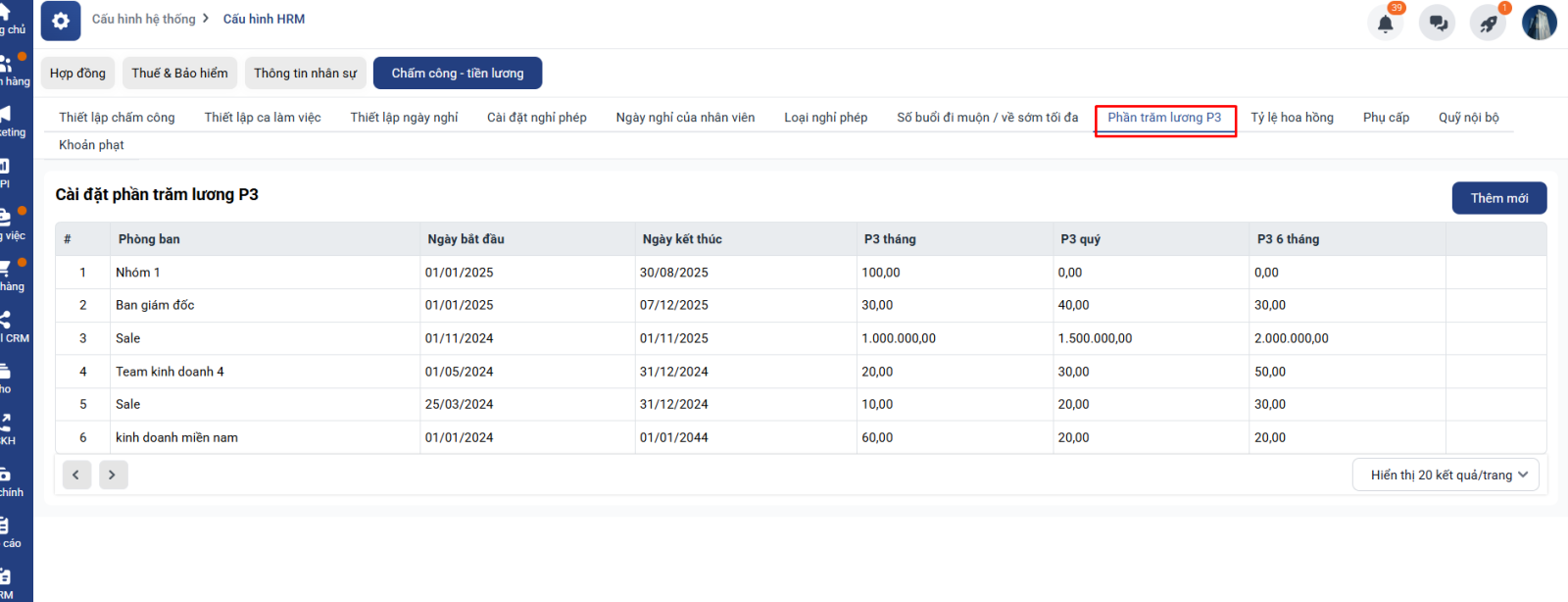
Task: Go to previous page arrow
Action: coord(76,475)
